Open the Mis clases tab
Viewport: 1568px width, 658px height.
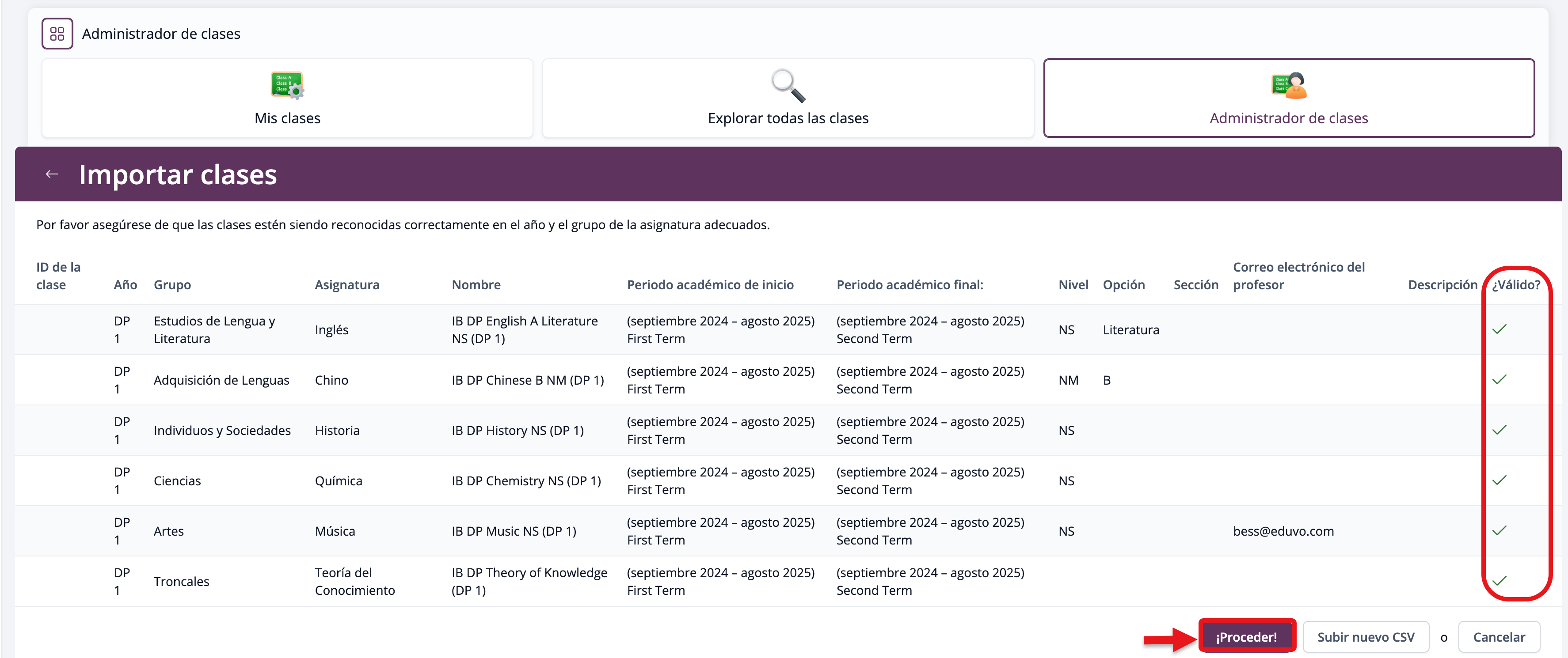click(x=287, y=118)
